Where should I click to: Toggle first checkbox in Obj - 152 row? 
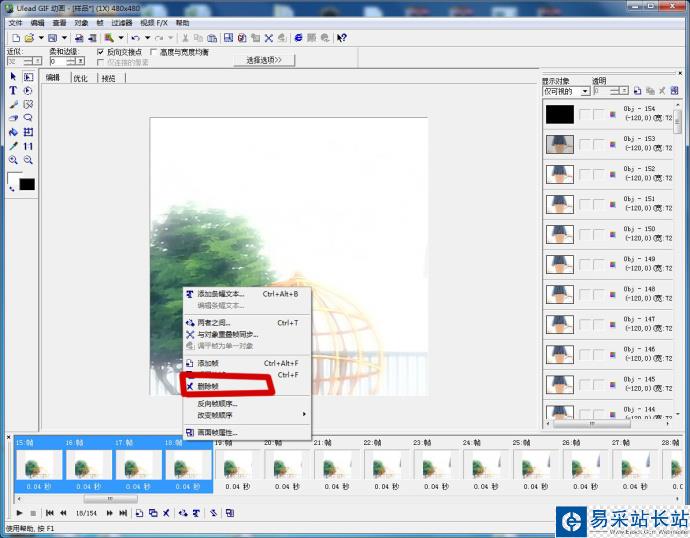(x=585, y=175)
